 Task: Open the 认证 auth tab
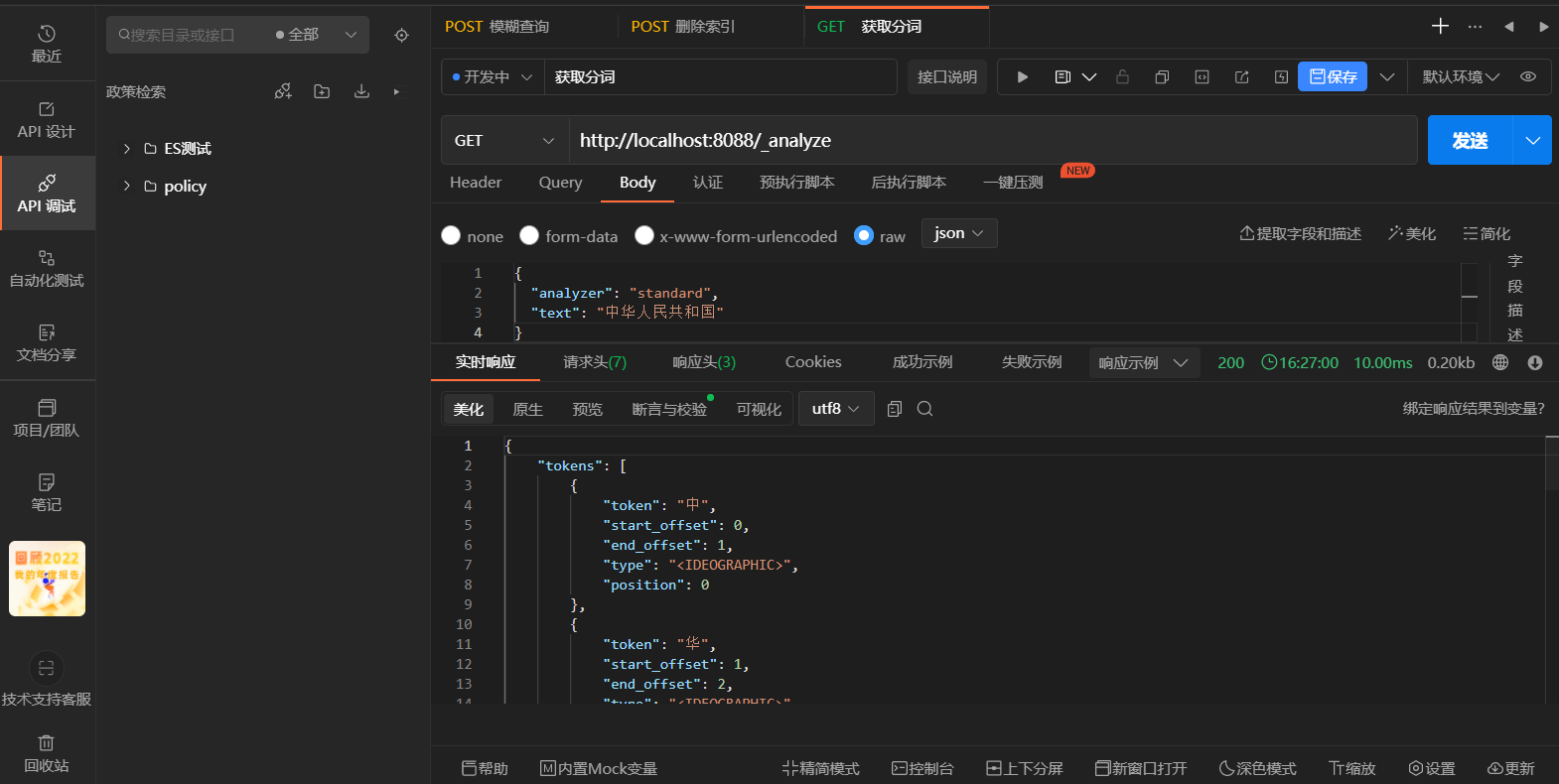pos(708,183)
